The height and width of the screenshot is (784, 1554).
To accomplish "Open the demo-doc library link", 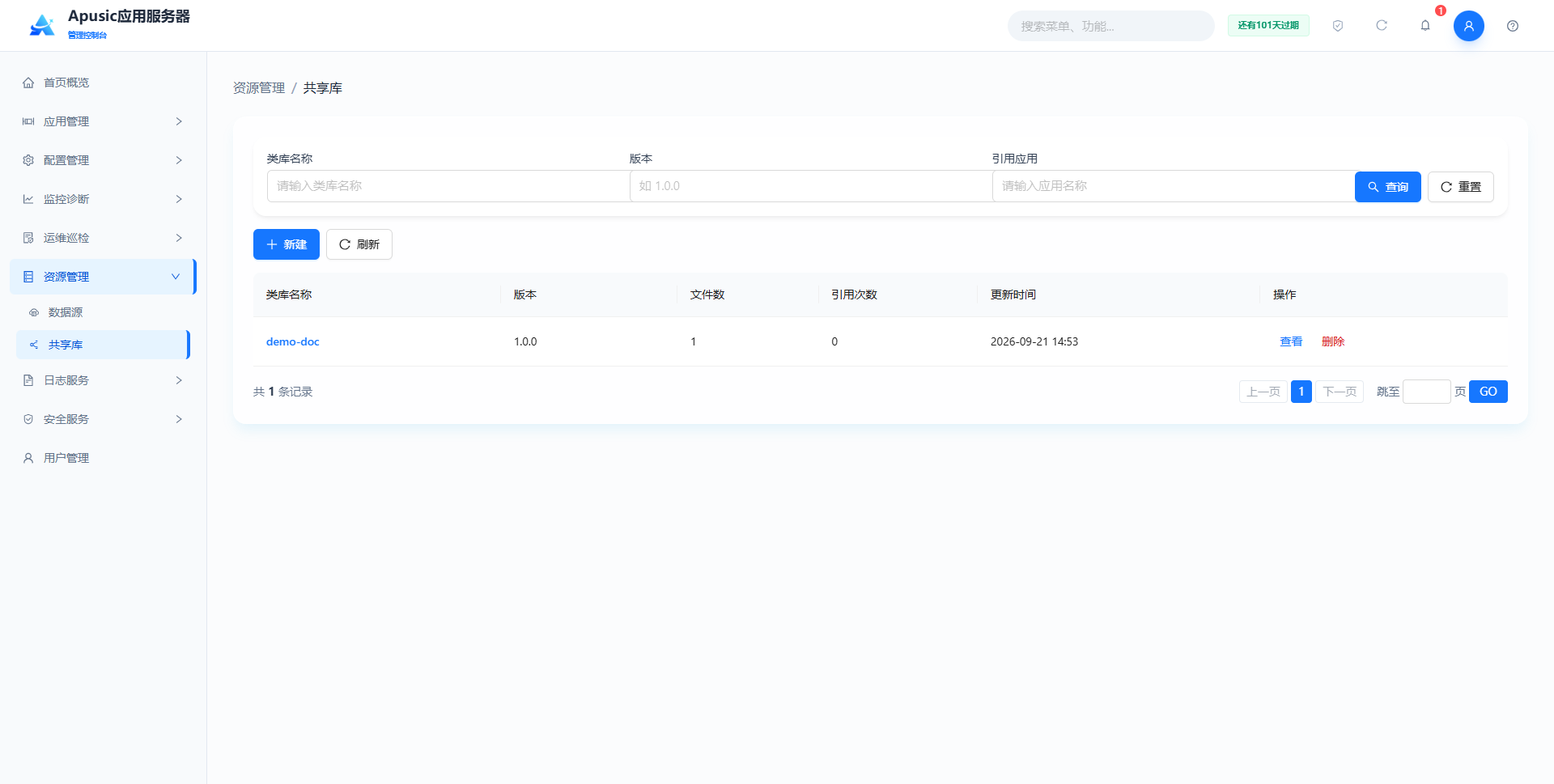I will [293, 341].
